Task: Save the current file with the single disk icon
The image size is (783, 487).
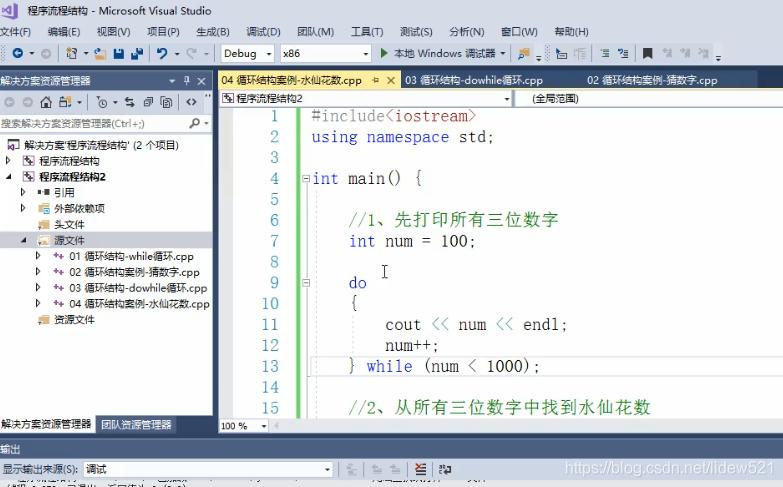Action: point(118,53)
